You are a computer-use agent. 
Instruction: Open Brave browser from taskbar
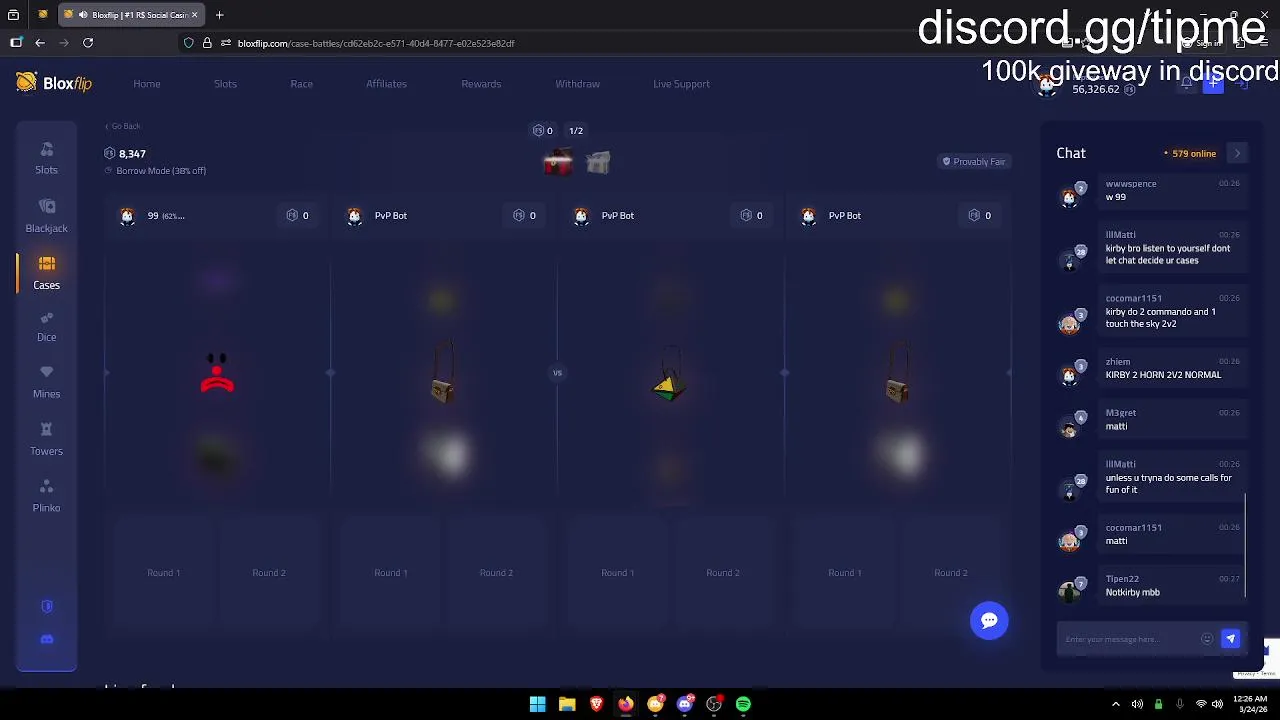tap(596, 704)
